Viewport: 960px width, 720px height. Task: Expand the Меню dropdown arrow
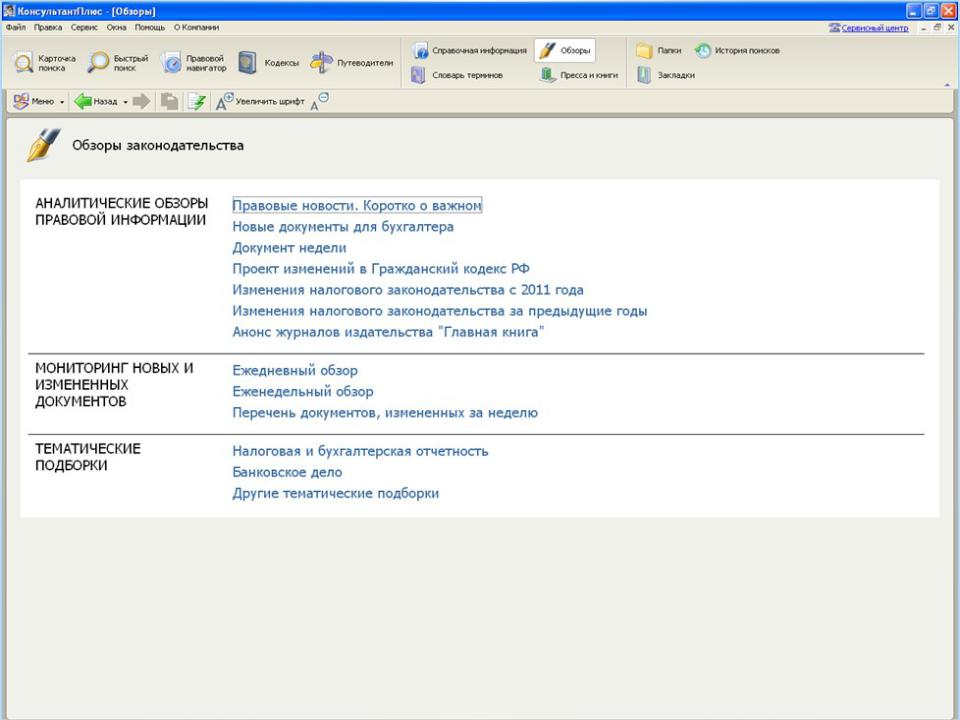click(x=62, y=102)
